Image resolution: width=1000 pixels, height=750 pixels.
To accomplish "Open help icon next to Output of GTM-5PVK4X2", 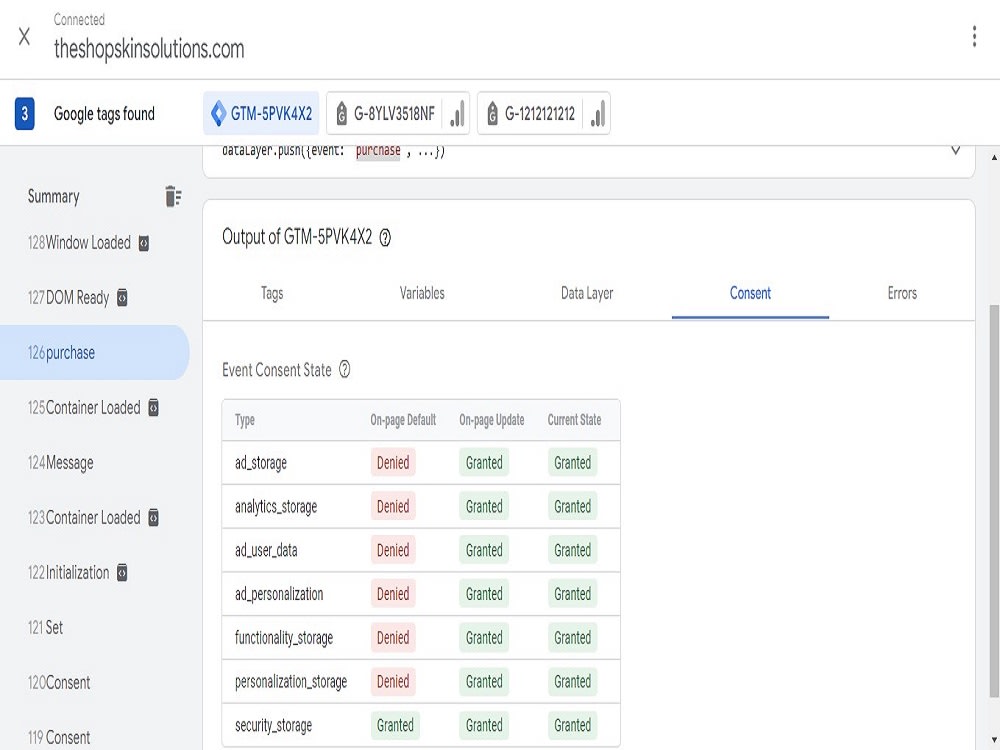I will tap(385, 238).
